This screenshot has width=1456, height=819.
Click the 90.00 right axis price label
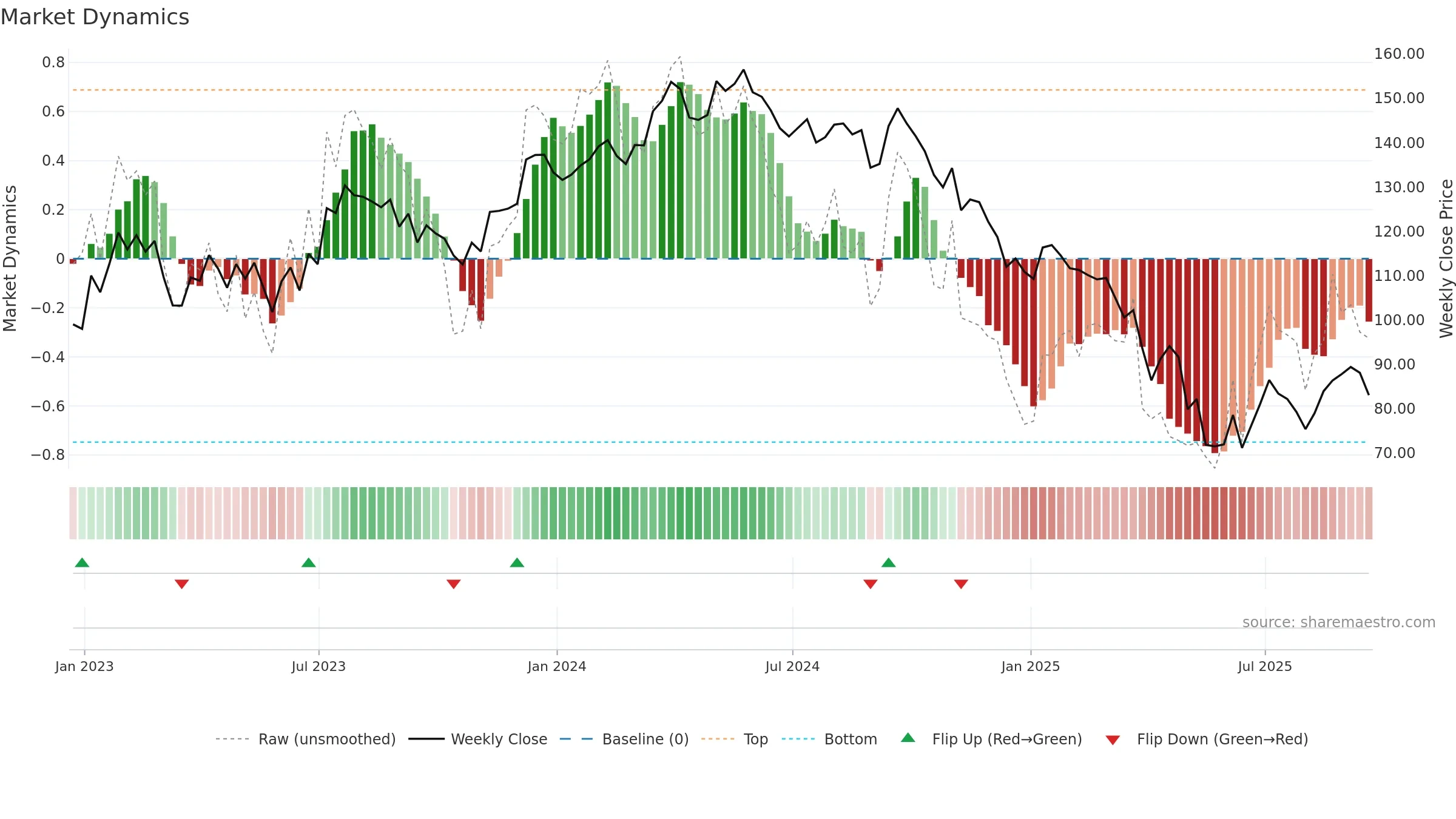pos(1395,365)
